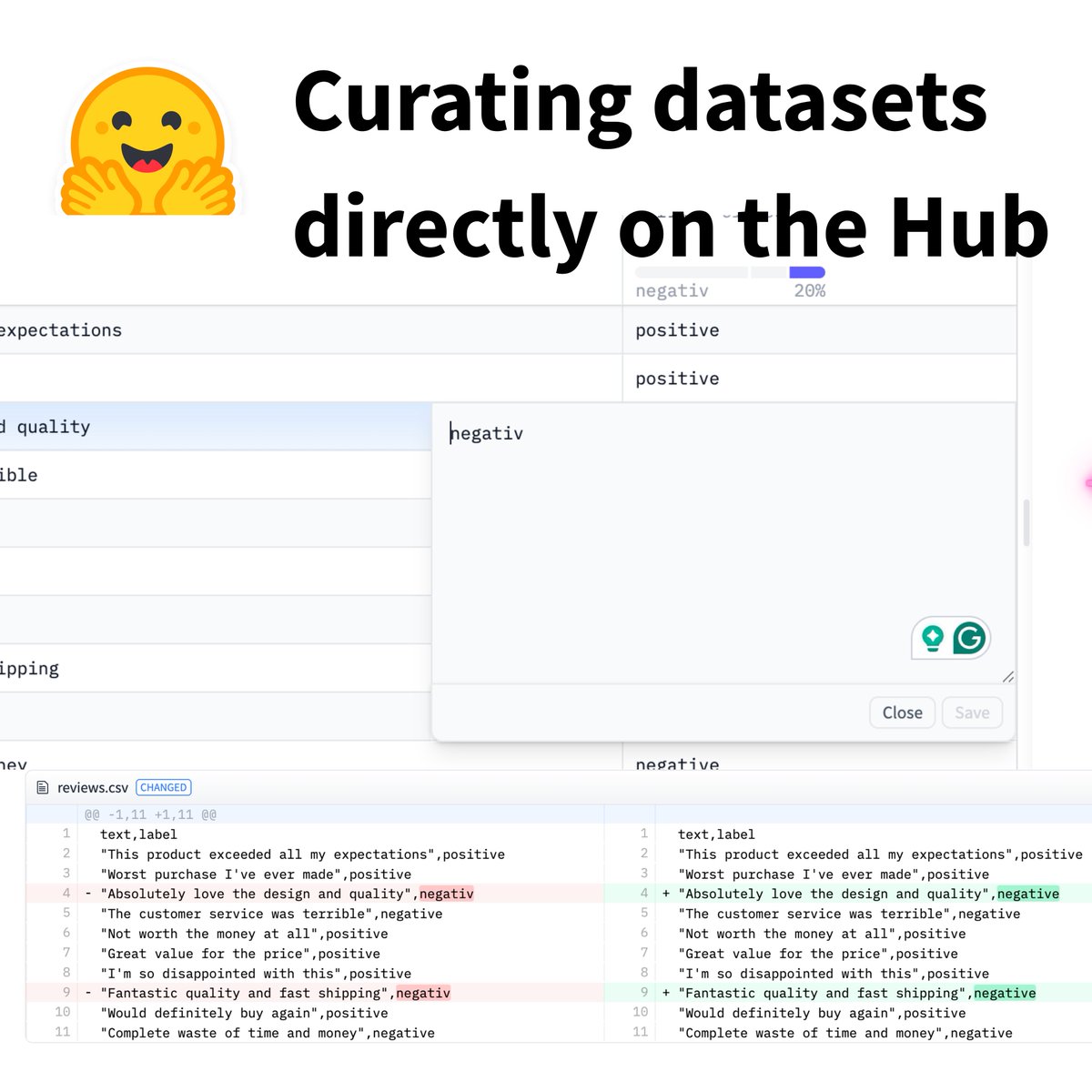Image resolution: width=1092 pixels, height=1092 pixels.
Task: Click the highlighted negative text on line 4
Action: point(1027,894)
